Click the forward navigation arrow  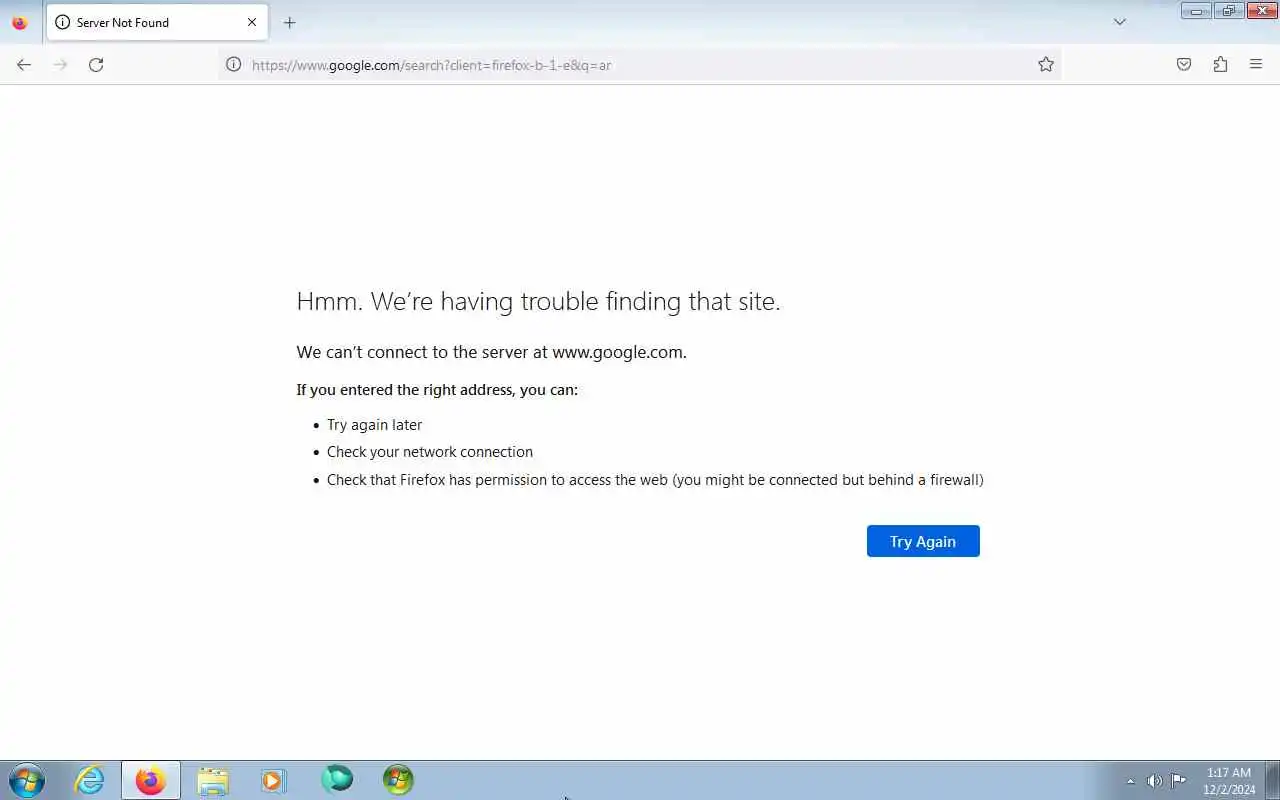click(60, 64)
